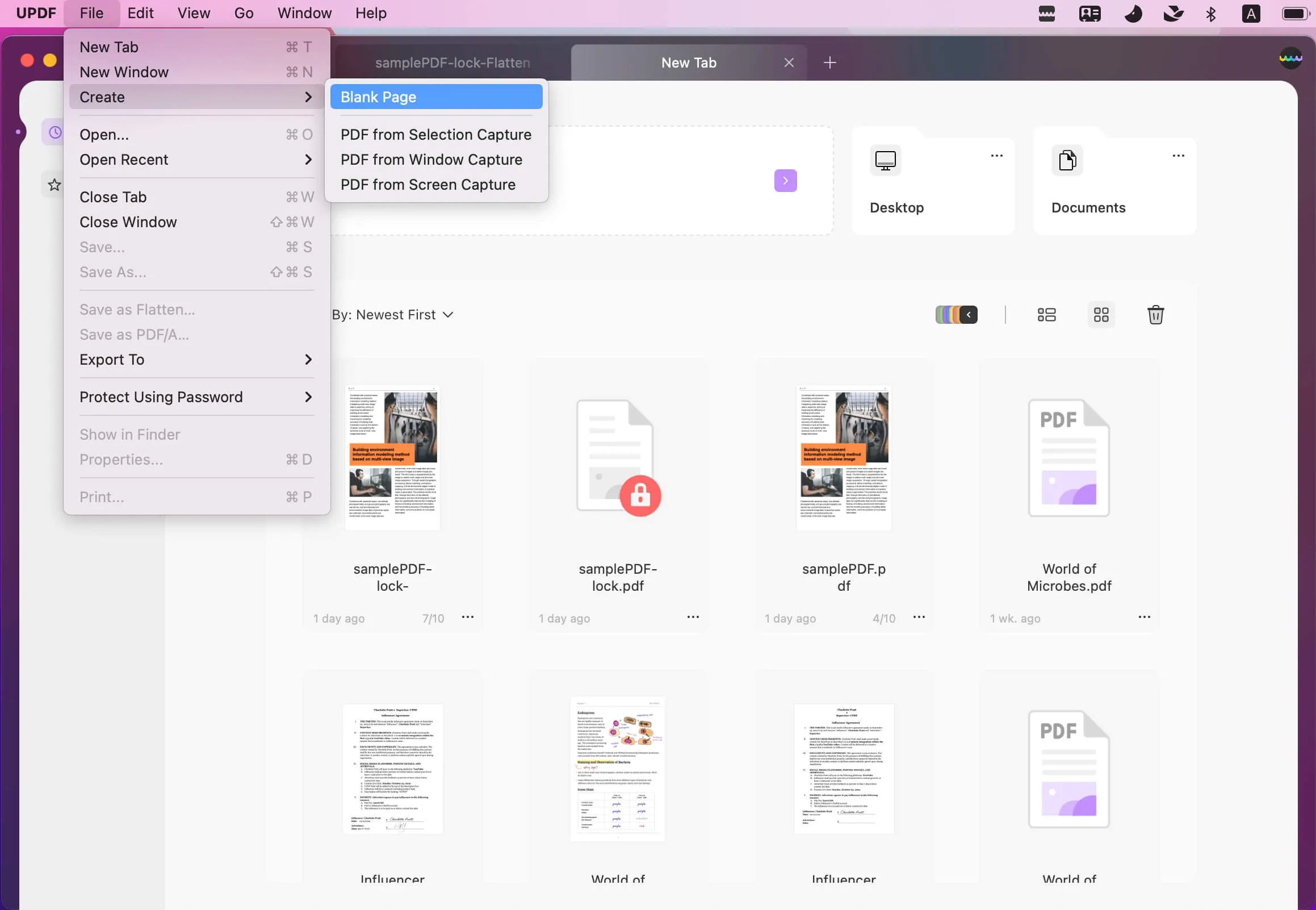
Task: Click the add new tab button
Action: coord(829,62)
